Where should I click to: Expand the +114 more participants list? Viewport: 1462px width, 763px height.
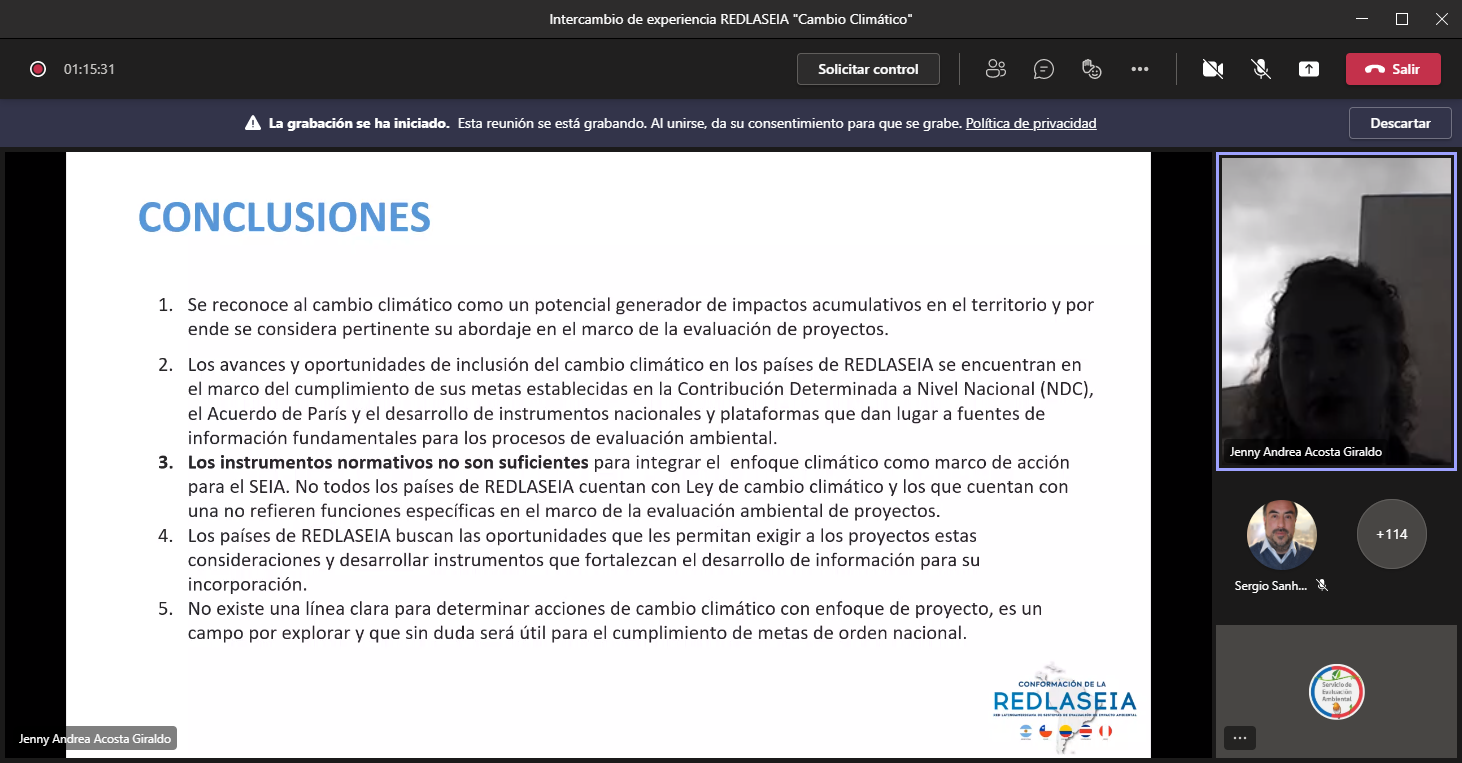[x=1391, y=534]
